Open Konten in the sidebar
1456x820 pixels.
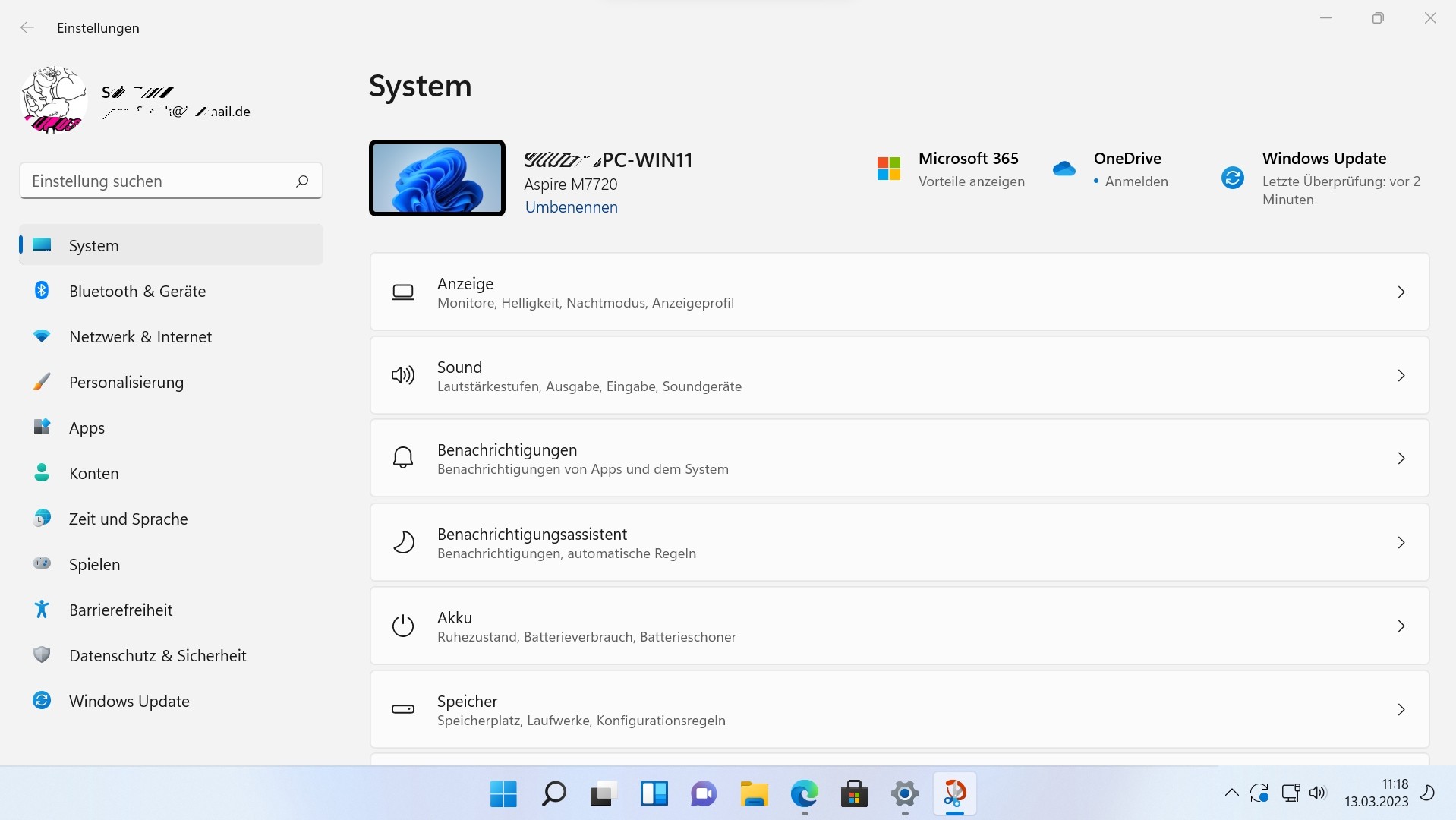pos(171,473)
